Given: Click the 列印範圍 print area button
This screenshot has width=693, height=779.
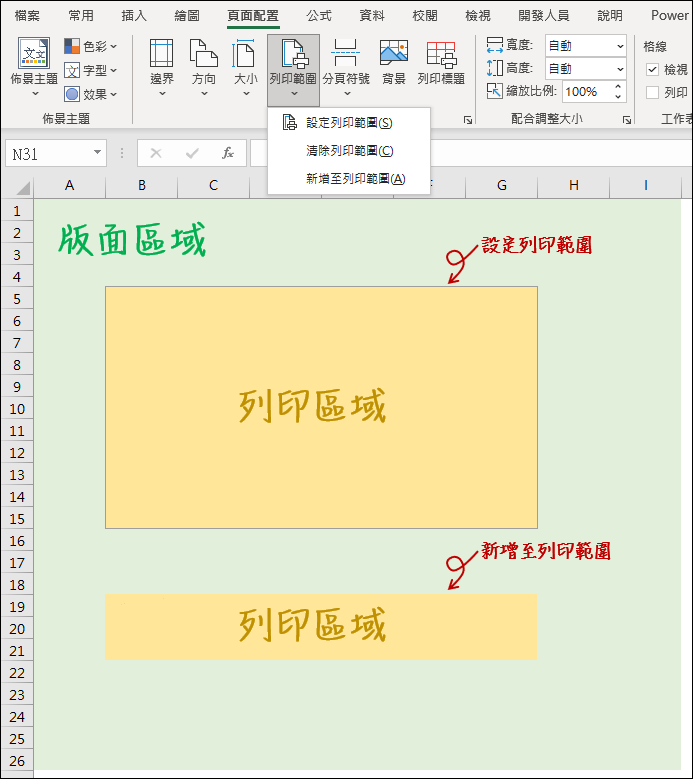Looking at the screenshot, I should pyautogui.click(x=293, y=70).
